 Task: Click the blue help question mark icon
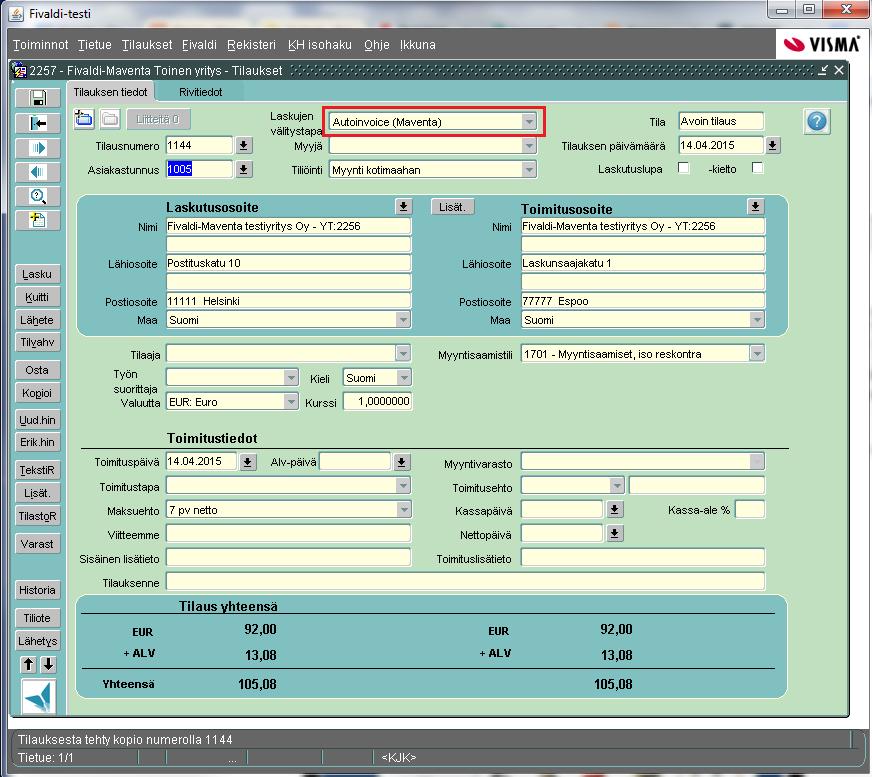(x=816, y=121)
